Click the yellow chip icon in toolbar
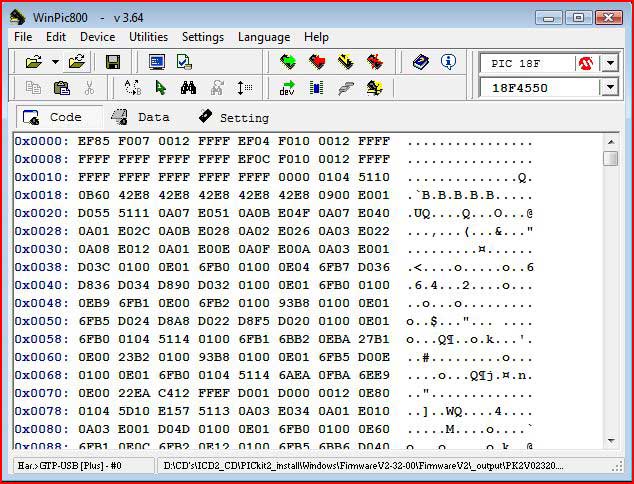This screenshot has width=634, height=484. coord(346,62)
